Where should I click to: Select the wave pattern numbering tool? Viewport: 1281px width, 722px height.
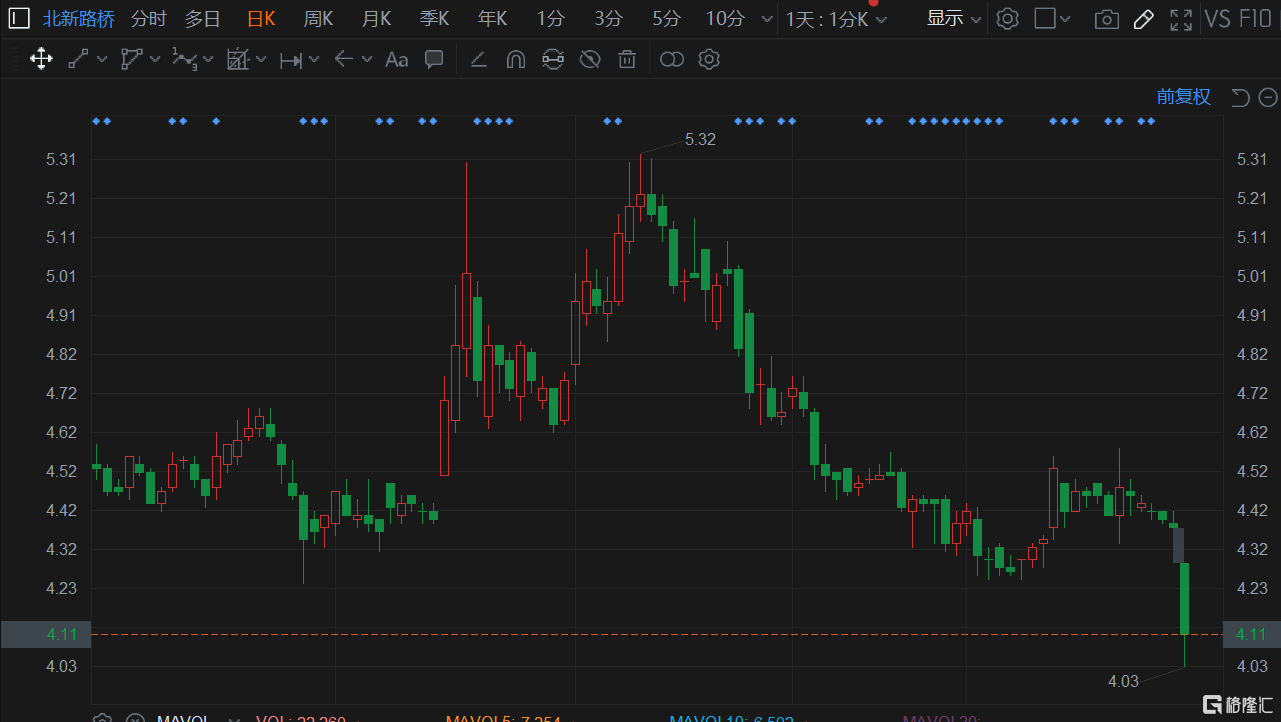pyautogui.click(x=184, y=59)
